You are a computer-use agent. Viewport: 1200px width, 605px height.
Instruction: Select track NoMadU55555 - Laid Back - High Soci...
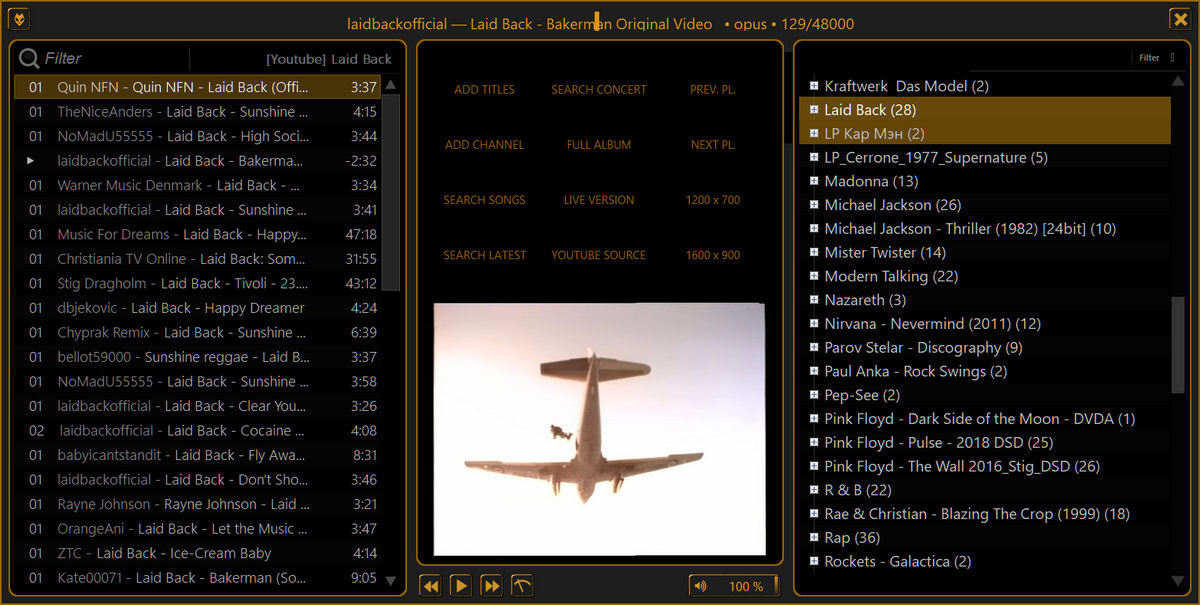click(x=198, y=136)
